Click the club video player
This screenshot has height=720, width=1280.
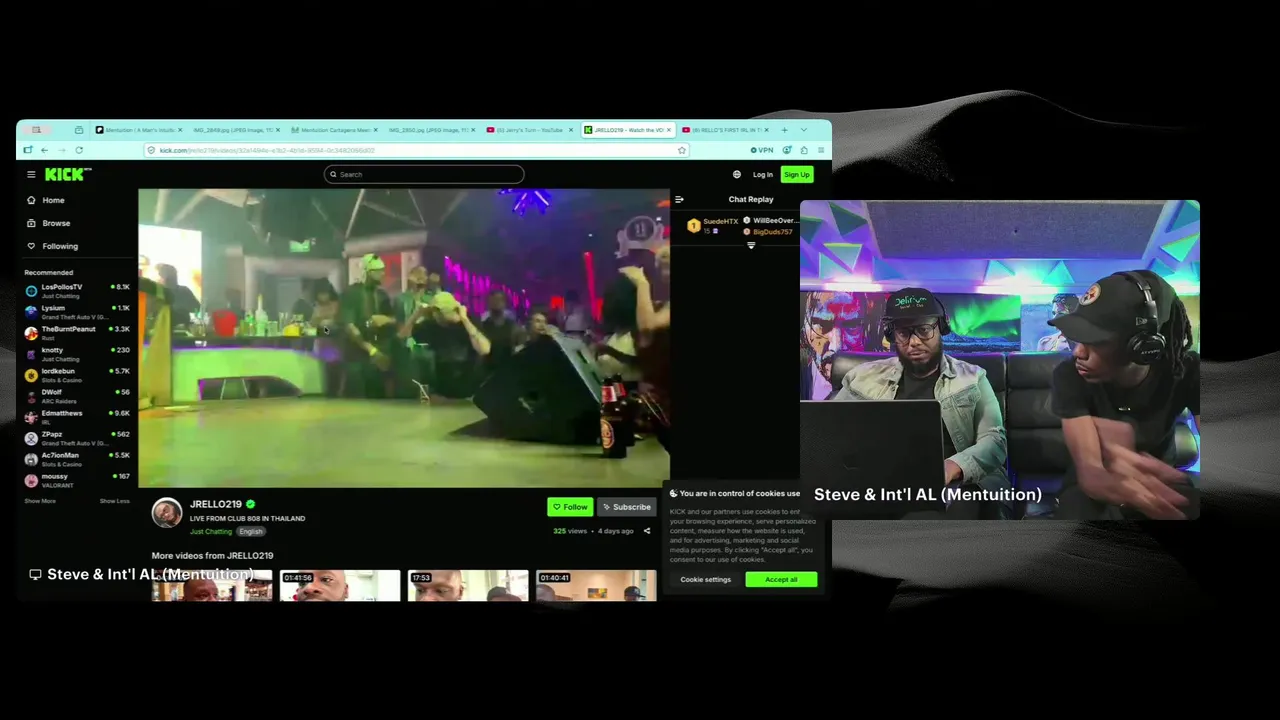click(x=404, y=338)
